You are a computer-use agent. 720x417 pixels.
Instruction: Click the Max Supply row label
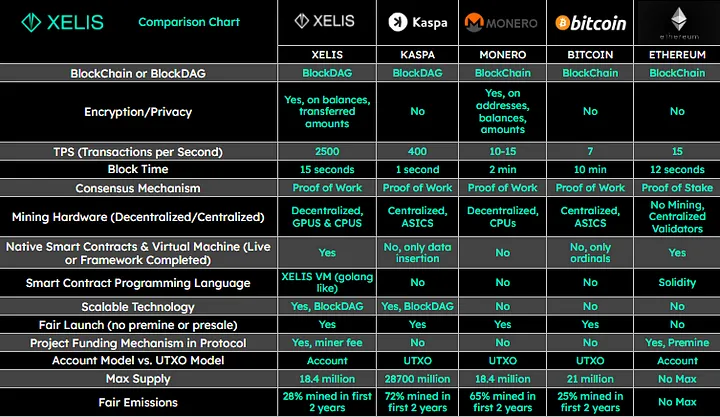pyautogui.click(x=138, y=380)
